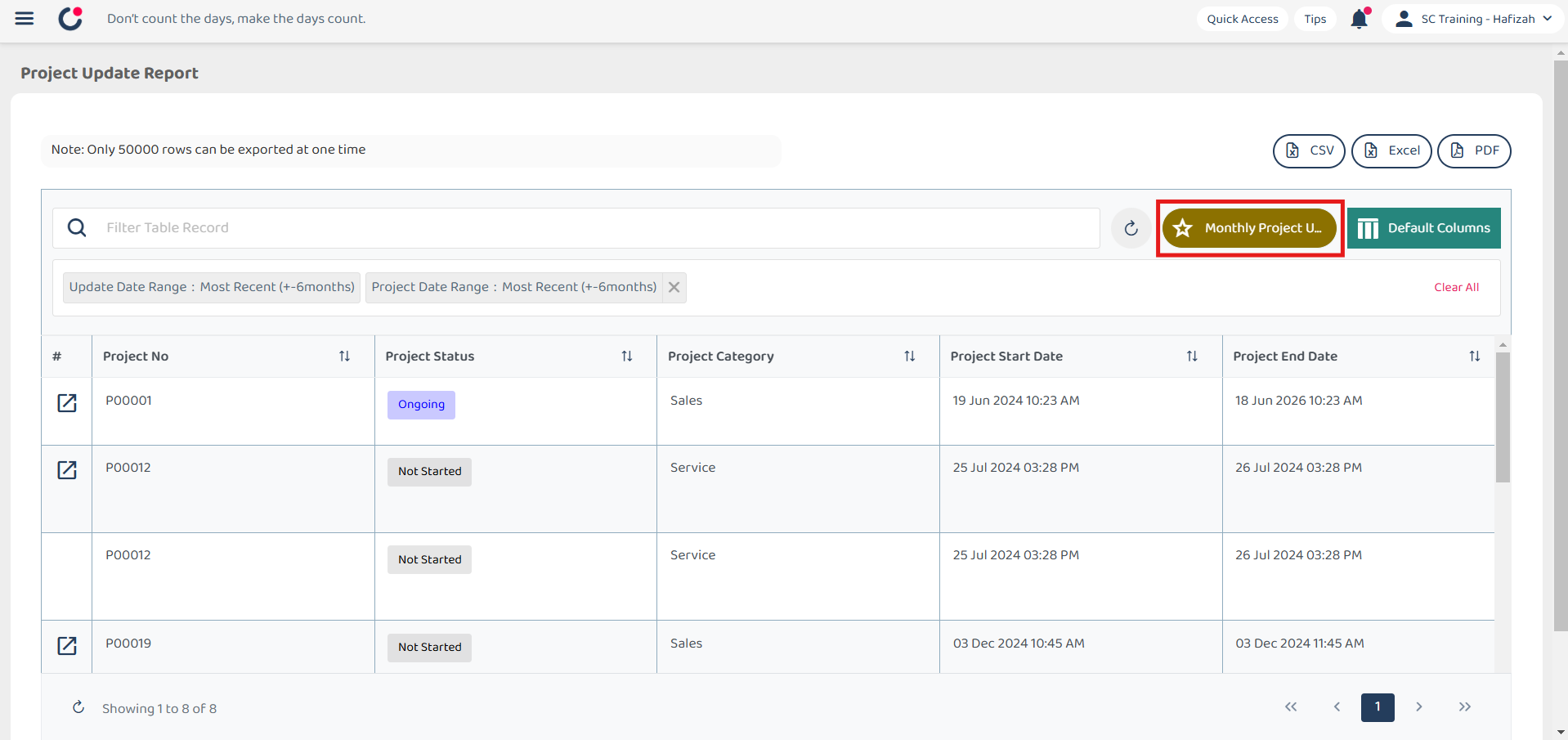Open Quick Access
1568x740 pixels.
[1243, 19]
